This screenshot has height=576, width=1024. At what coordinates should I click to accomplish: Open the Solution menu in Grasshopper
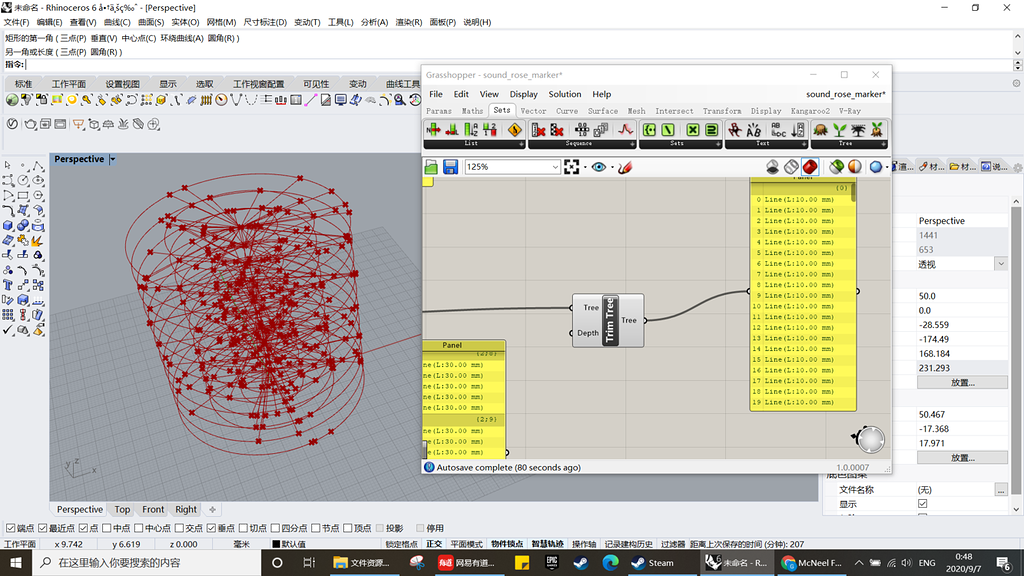tap(564, 94)
